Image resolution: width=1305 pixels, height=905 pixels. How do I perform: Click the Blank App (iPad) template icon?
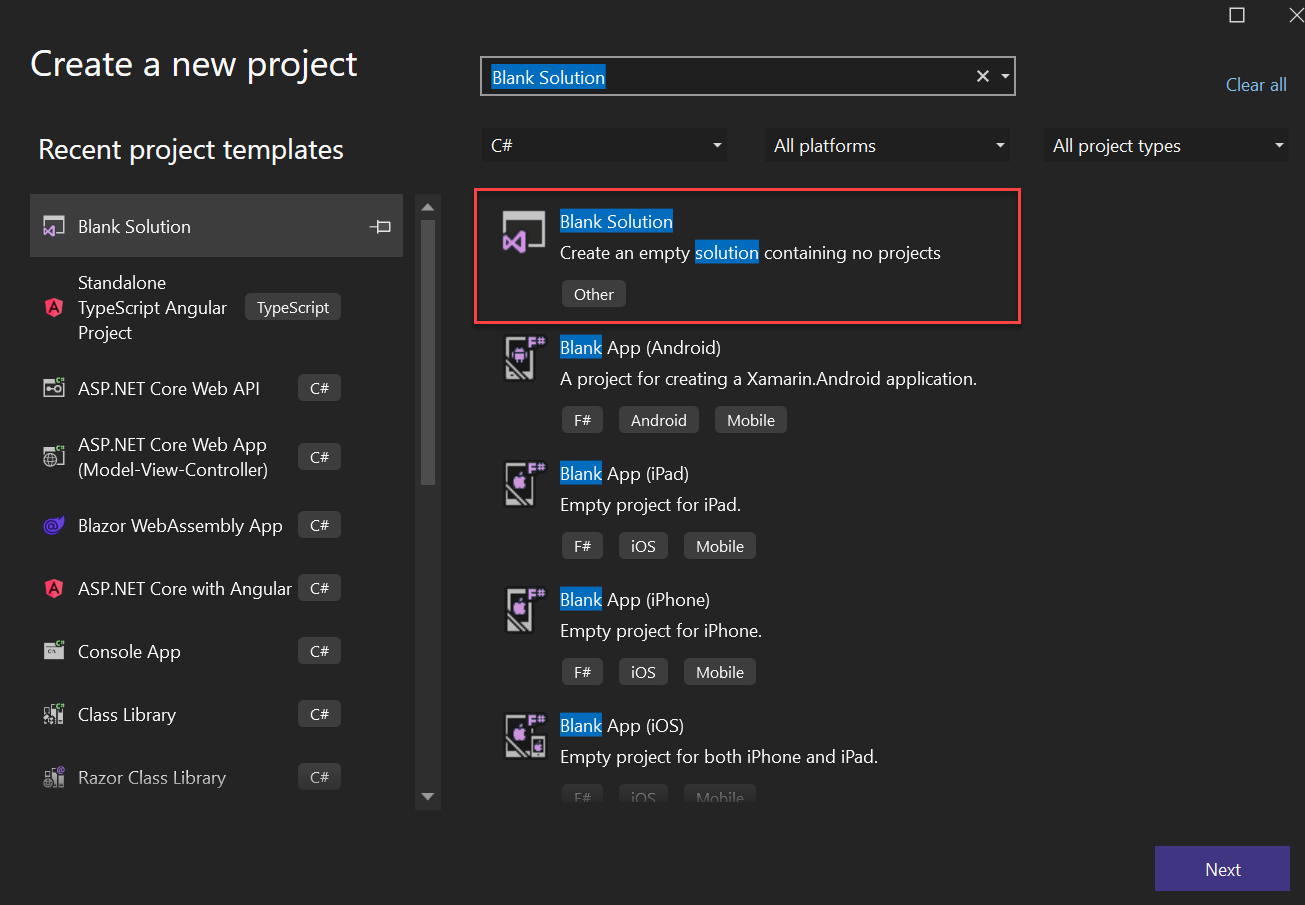tap(524, 484)
